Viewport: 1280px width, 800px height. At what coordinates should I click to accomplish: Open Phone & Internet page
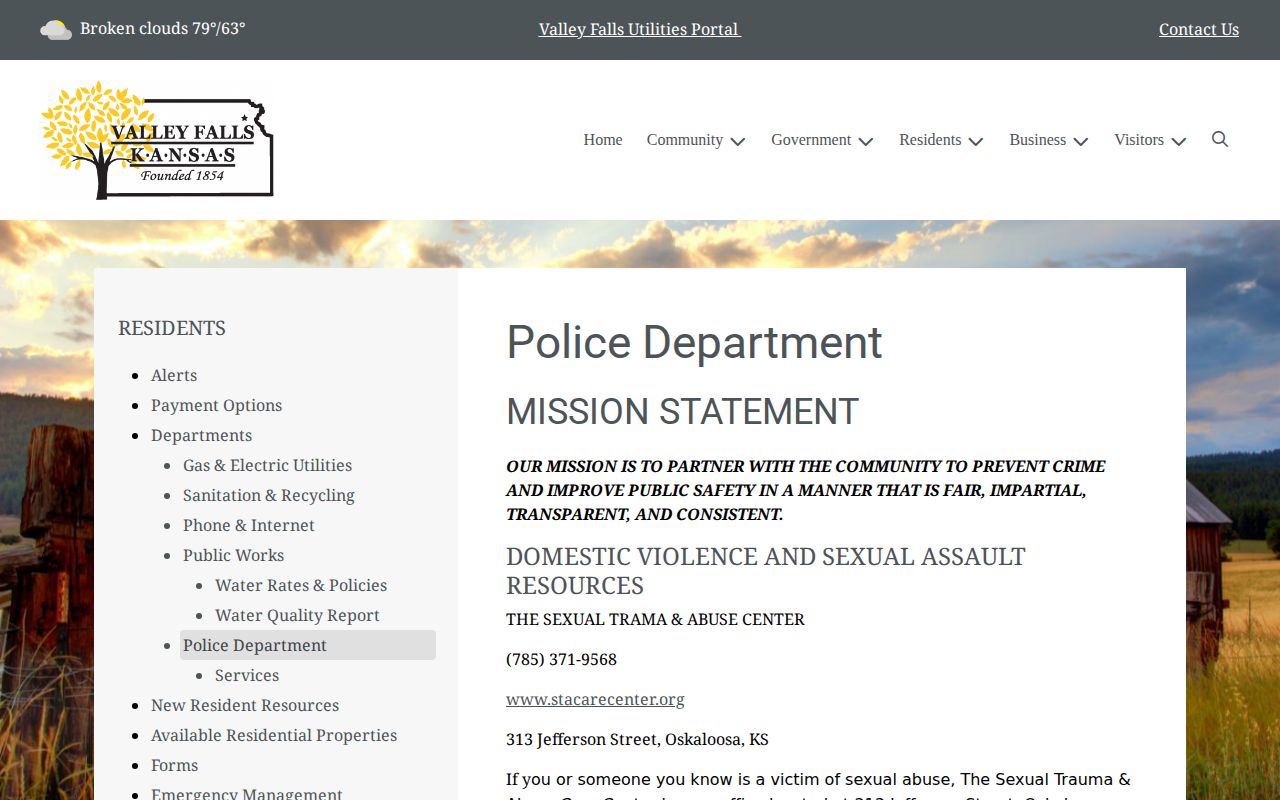pyautogui.click(x=248, y=525)
